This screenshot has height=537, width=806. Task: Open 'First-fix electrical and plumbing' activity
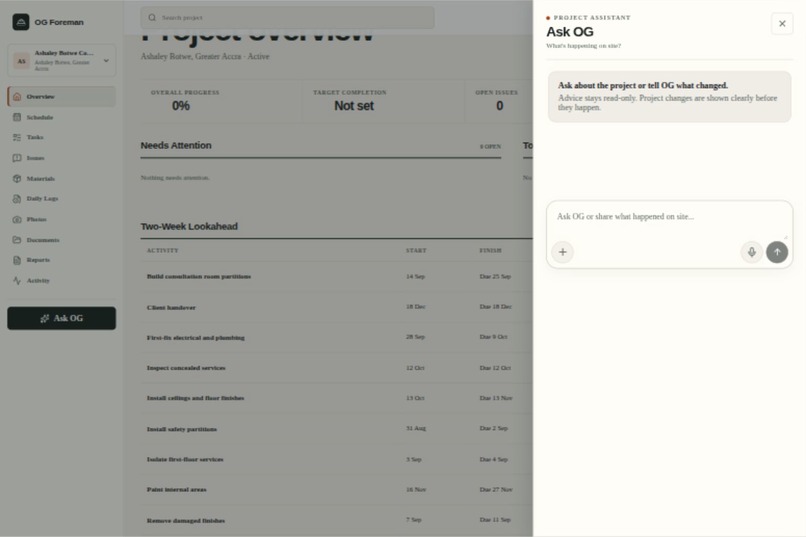pyautogui.click(x=195, y=338)
